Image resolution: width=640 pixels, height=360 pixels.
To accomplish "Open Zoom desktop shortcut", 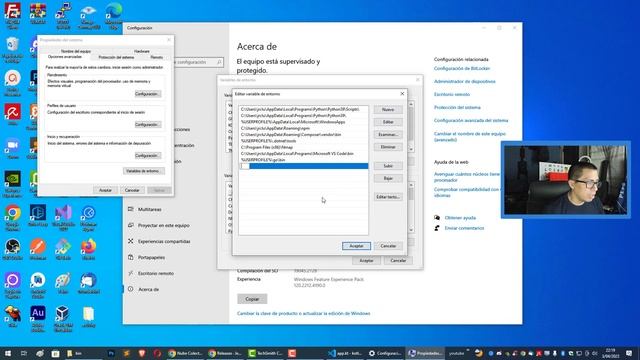I will click(x=13, y=147).
